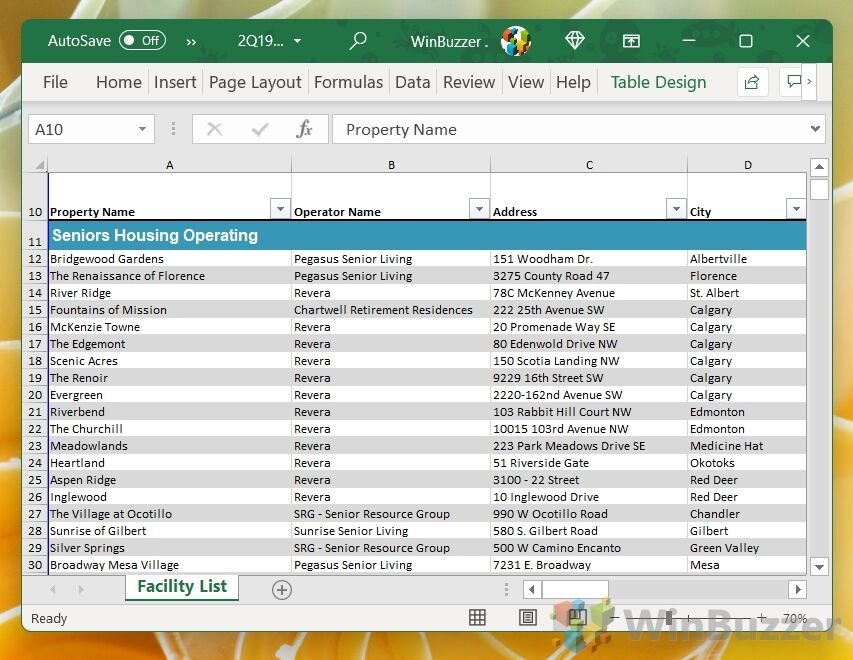Click the horizontal scrollbar left arrow
This screenshot has height=660, width=853.
532,589
